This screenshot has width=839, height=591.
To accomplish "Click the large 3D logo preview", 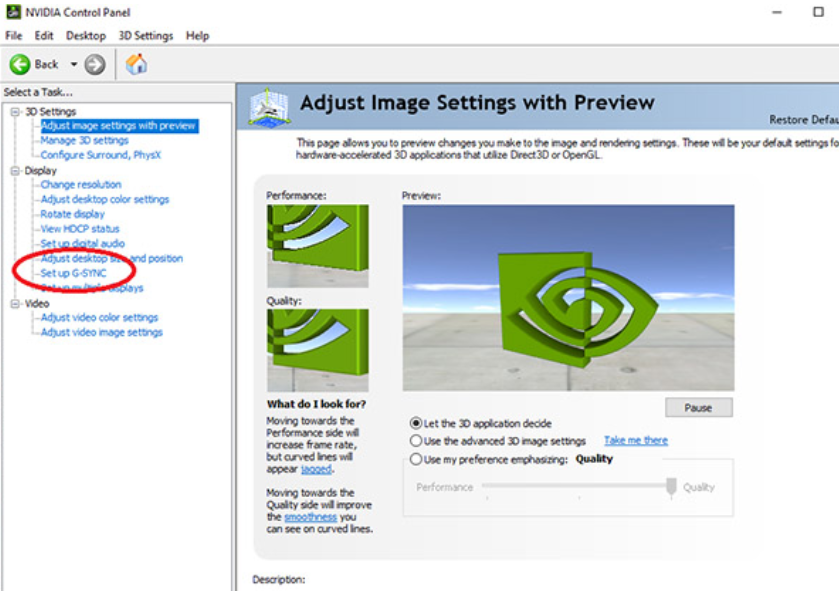I will [x=568, y=298].
